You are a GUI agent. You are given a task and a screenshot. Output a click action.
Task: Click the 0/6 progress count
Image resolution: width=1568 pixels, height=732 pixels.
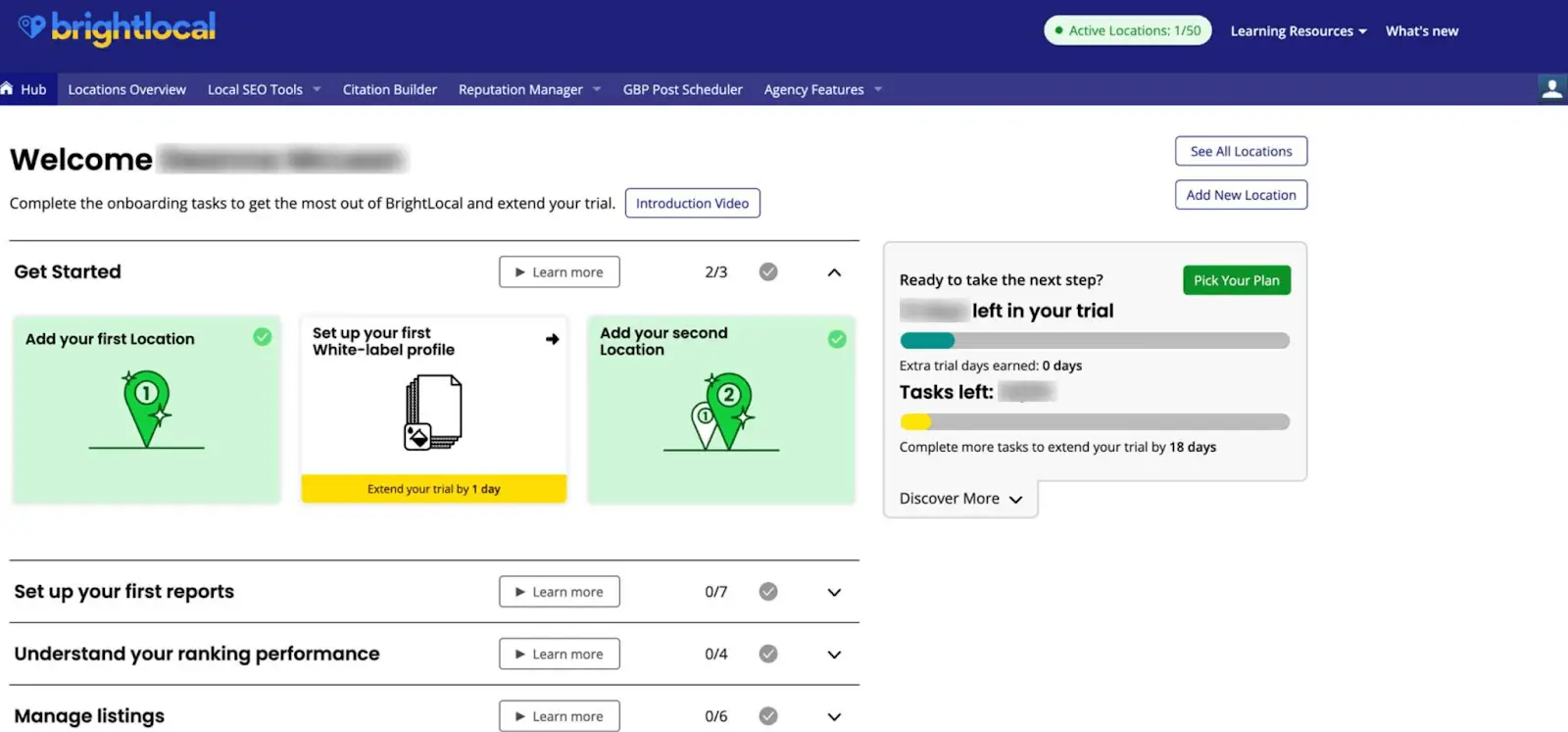pos(716,716)
